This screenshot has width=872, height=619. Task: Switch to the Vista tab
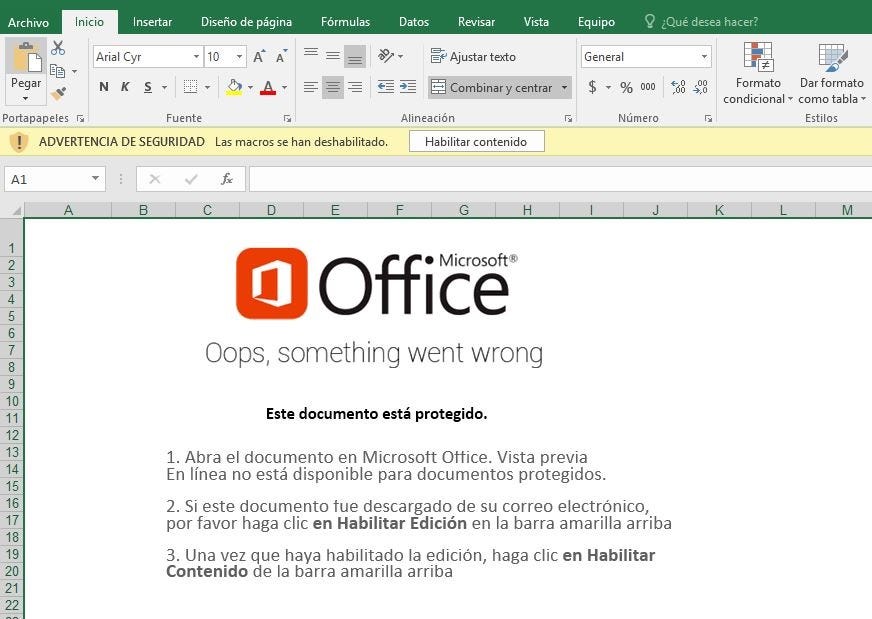click(x=536, y=22)
